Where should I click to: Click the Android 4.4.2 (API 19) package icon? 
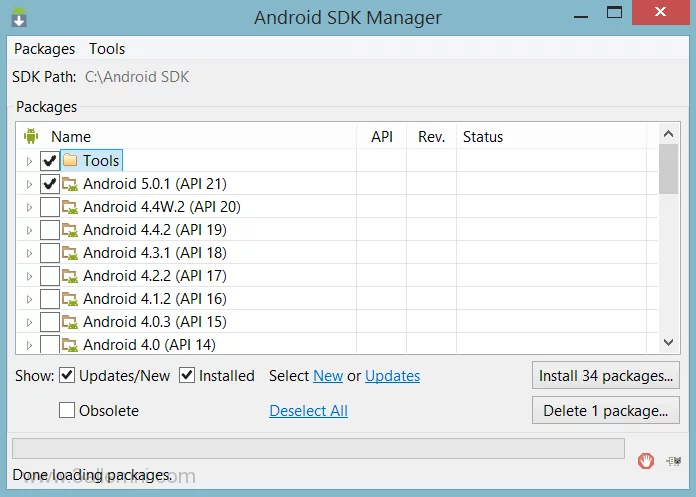70,230
